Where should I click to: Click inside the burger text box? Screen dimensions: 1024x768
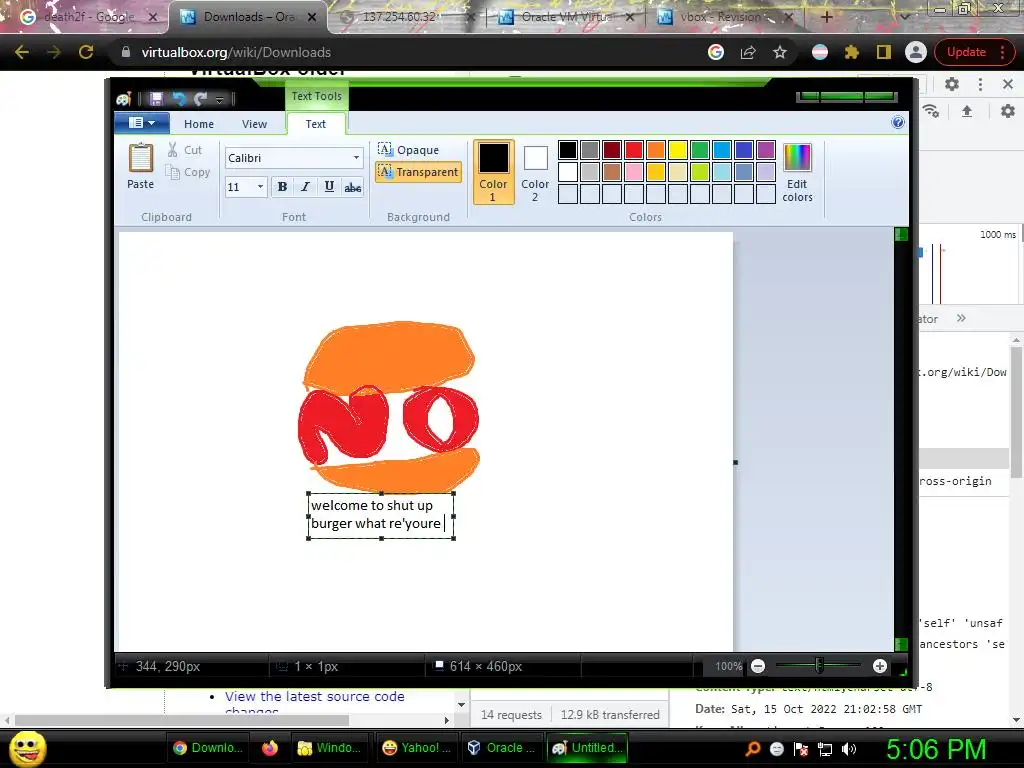click(x=381, y=516)
